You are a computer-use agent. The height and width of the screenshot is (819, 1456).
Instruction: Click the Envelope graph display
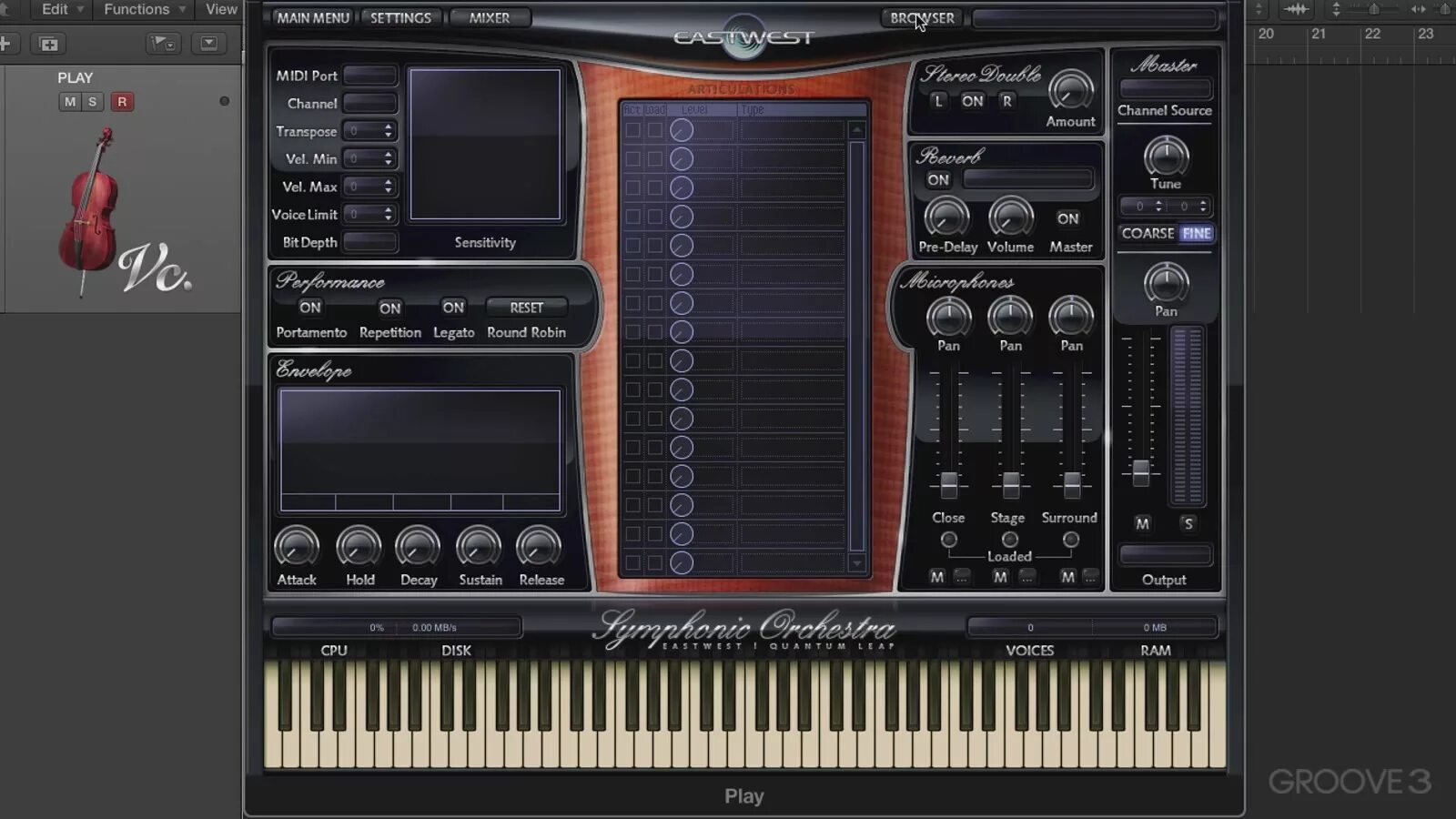click(420, 450)
